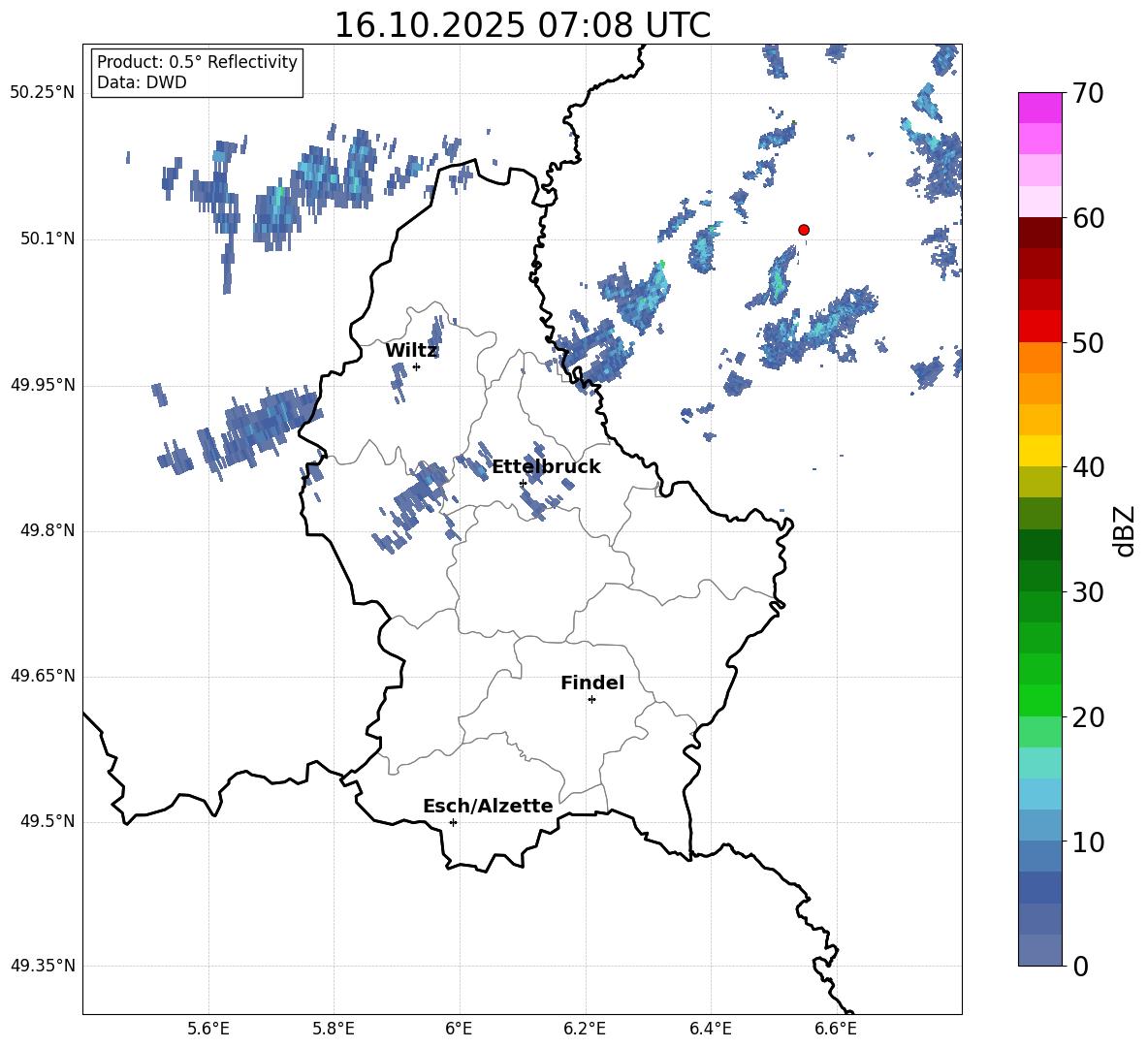
Task: Click the 'Esch/Alzette' town label
Action: pyautogui.click(x=488, y=806)
